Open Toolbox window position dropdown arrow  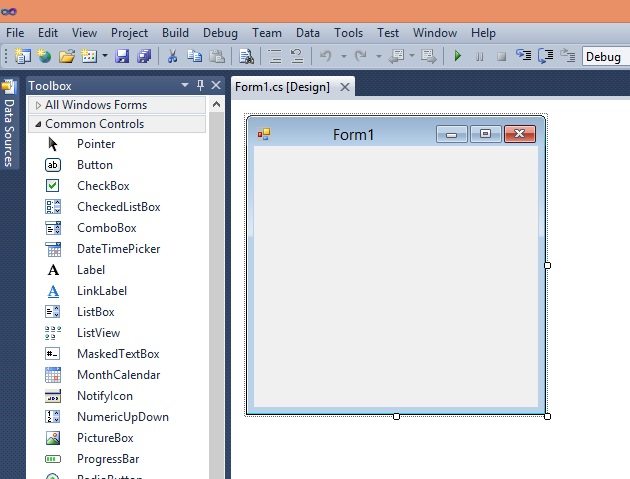coord(185,85)
